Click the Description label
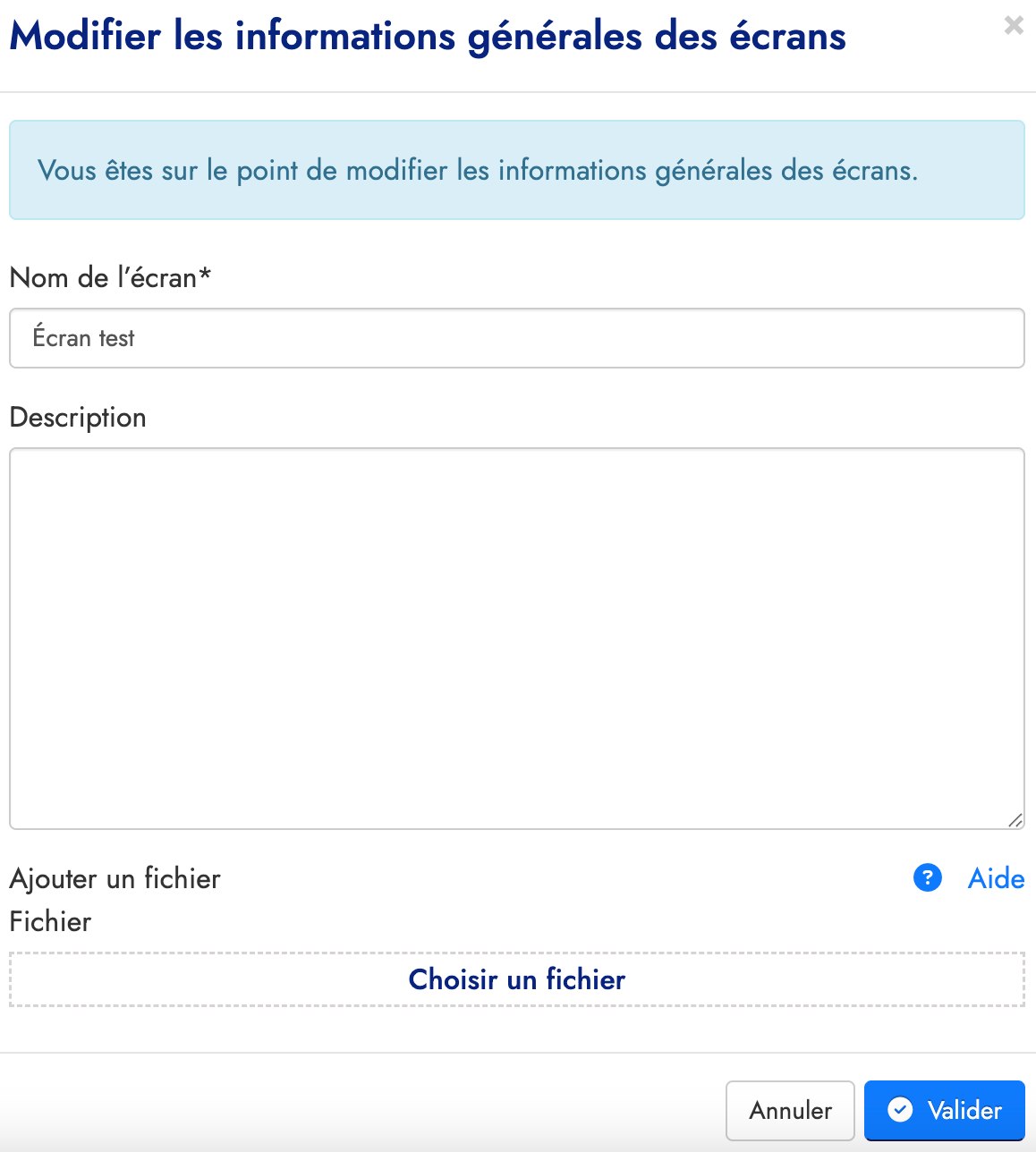The height and width of the screenshot is (1152, 1036). click(x=78, y=418)
